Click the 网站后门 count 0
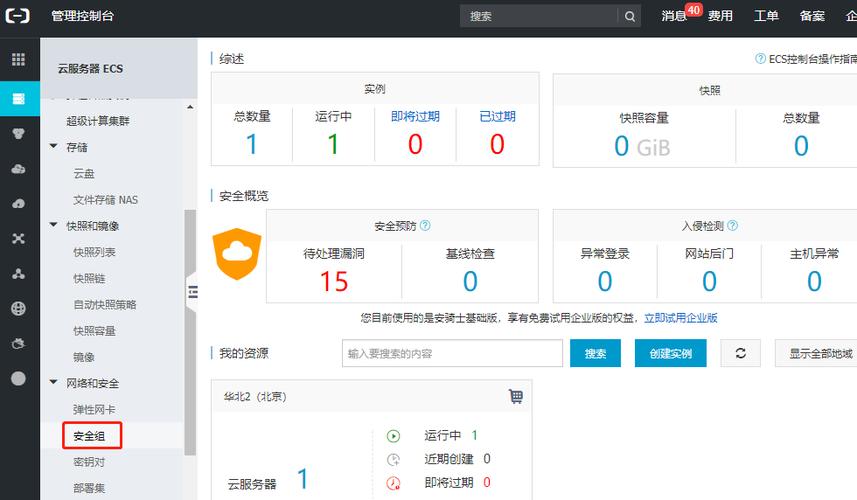This screenshot has width=857, height=500. pyautogui.click(x=709, y=281)
